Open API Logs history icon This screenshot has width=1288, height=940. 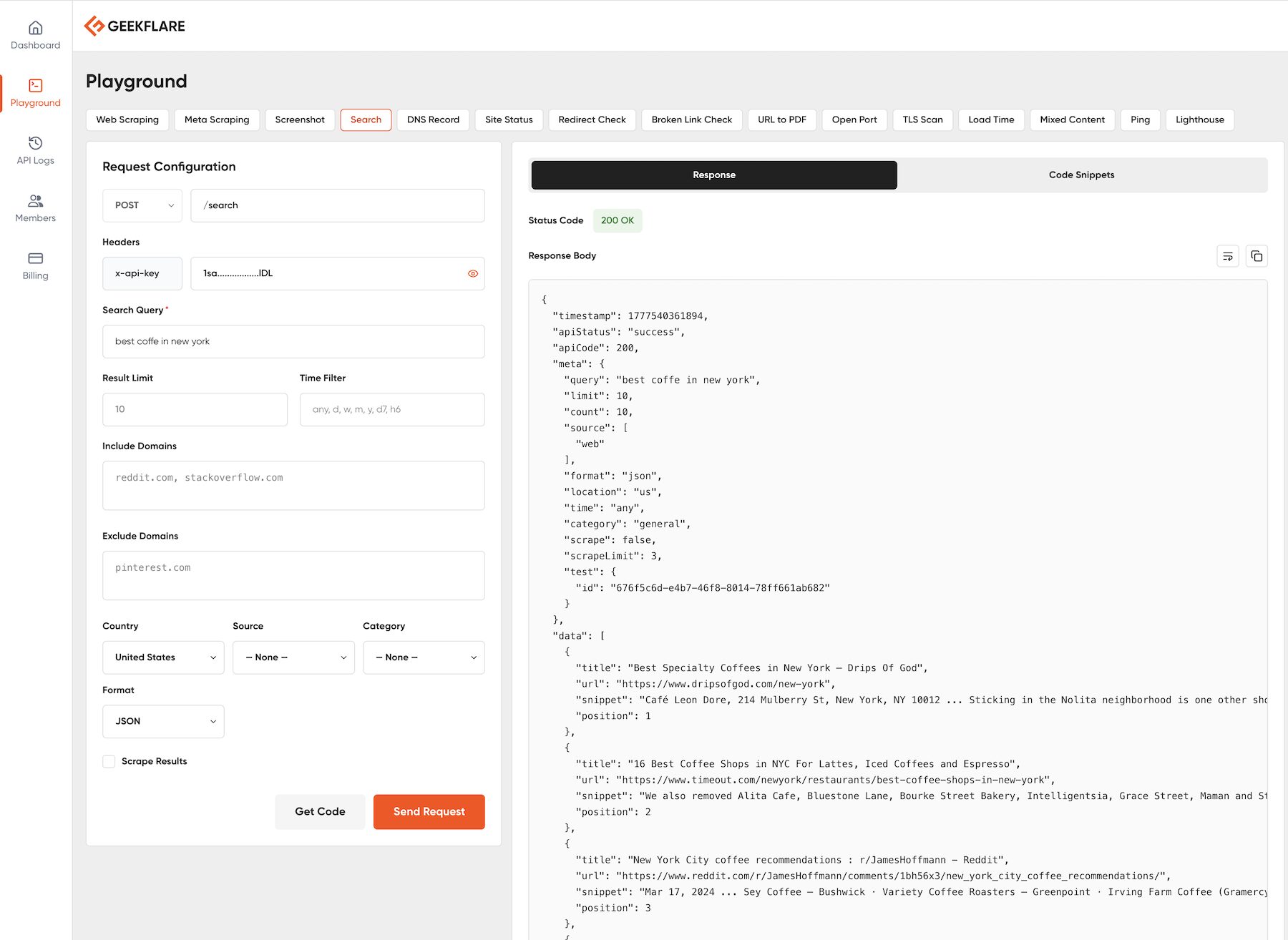(x=35, y=143)
